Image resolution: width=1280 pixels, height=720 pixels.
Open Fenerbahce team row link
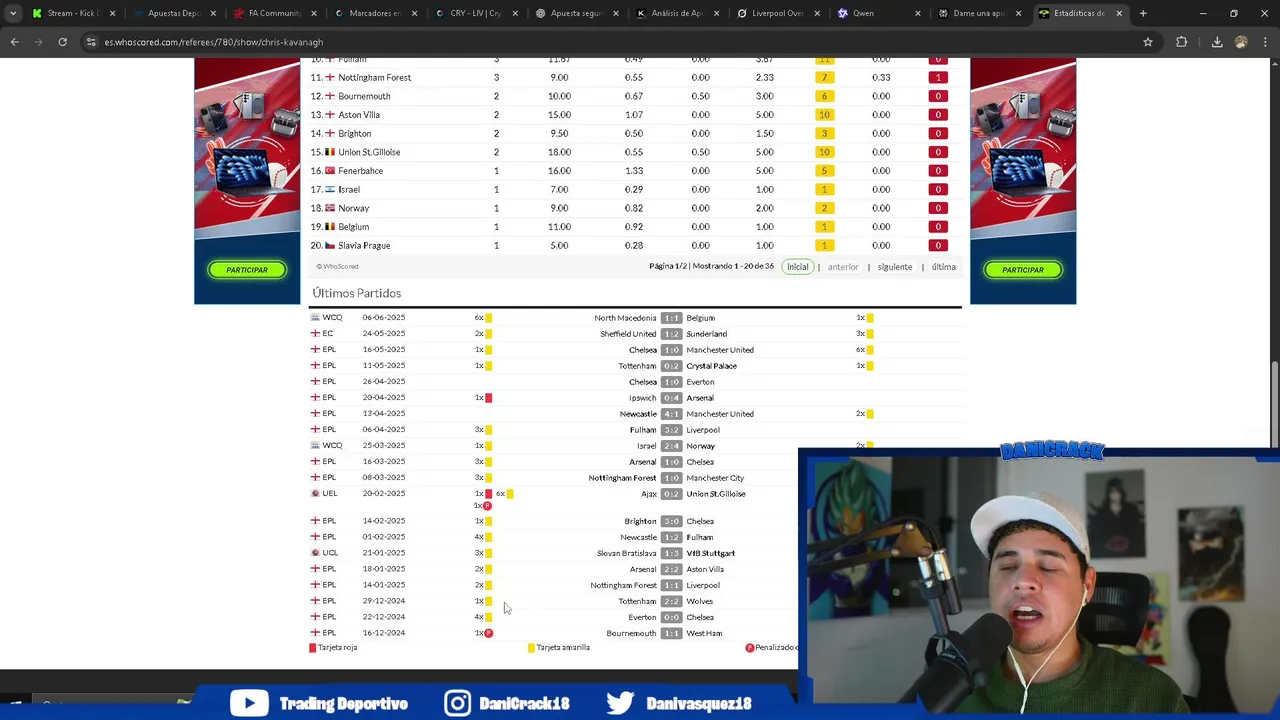(x=360, y=171)
